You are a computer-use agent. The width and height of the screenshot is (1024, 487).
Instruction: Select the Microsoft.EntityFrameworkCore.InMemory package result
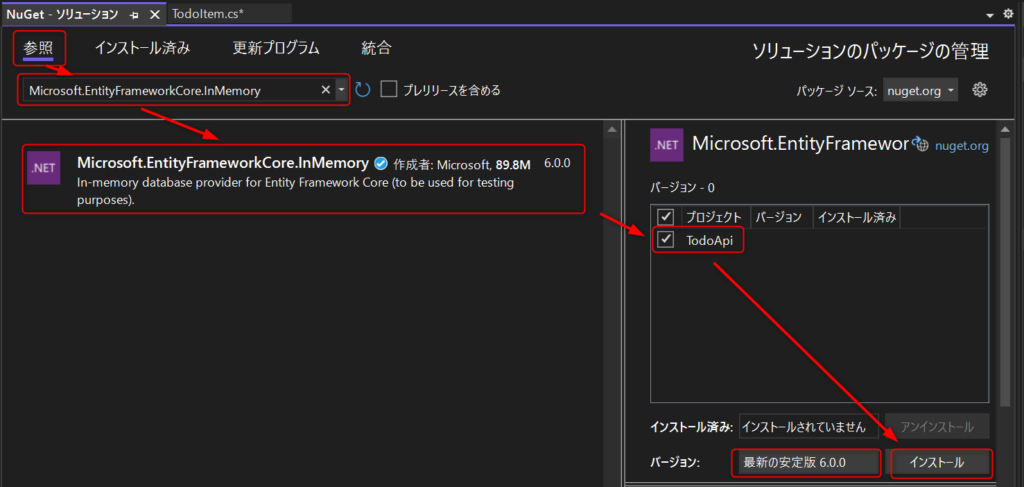point(303,179)
